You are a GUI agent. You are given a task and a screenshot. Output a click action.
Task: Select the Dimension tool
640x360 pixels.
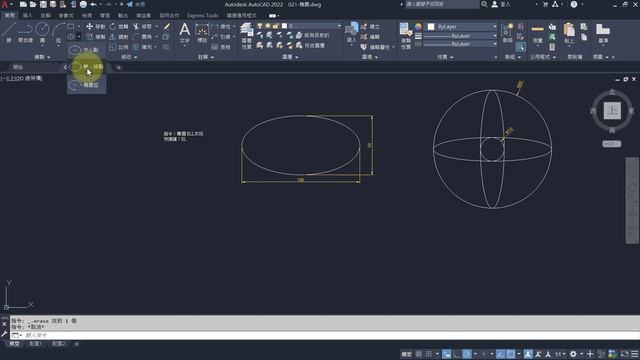pyautogui.click(x=202, y=33)
